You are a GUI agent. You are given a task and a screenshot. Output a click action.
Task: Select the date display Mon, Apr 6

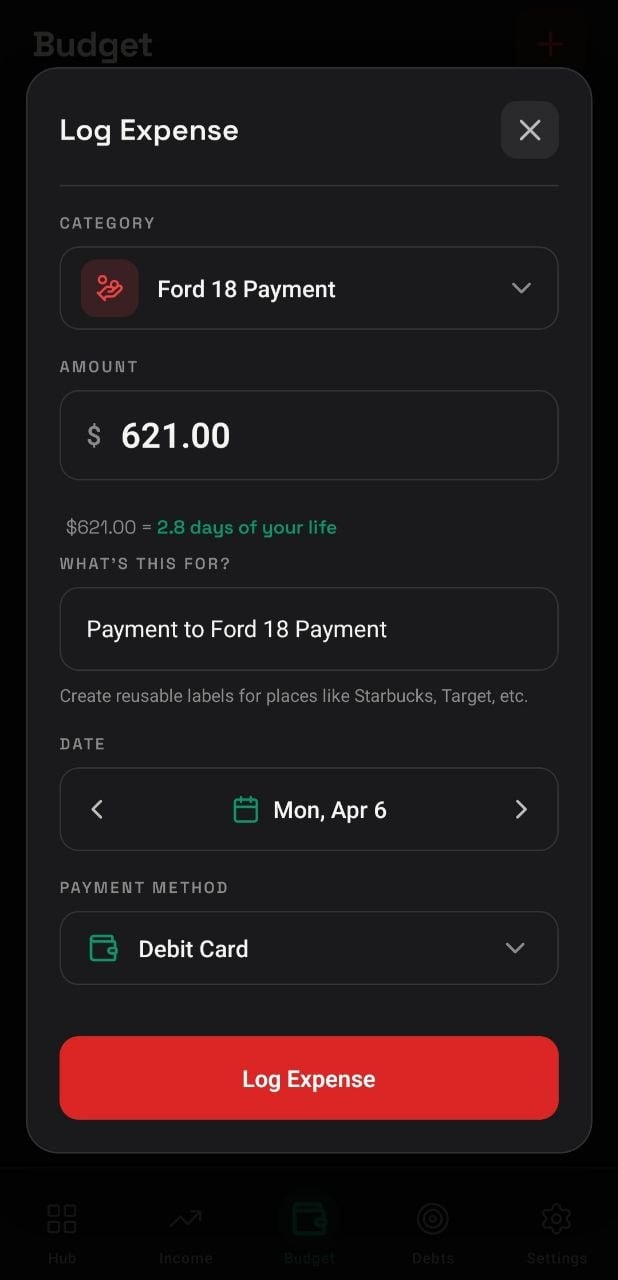pos(330,809)
